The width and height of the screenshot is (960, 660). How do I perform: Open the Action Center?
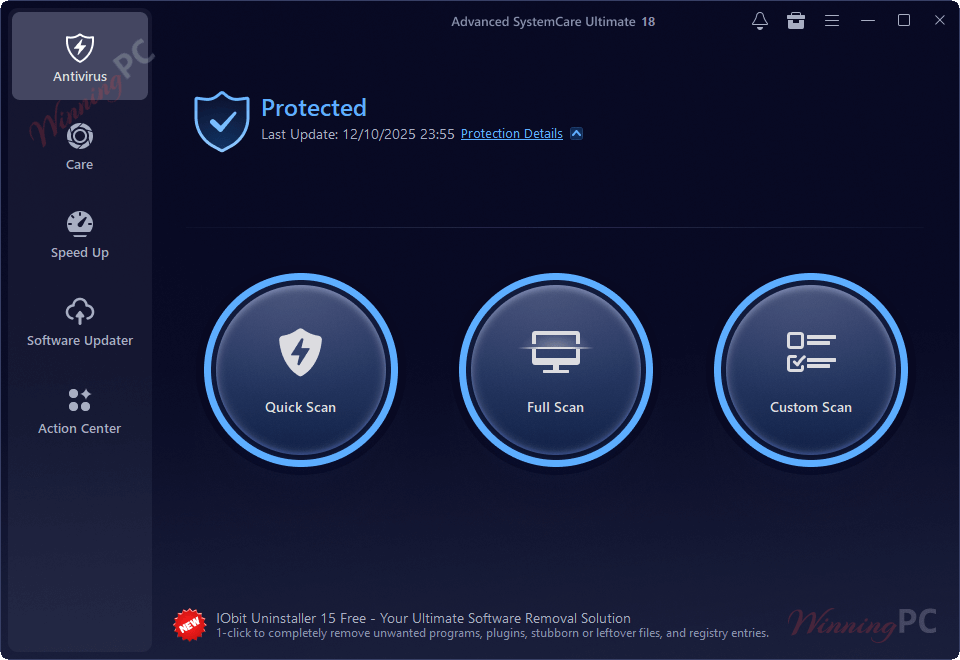click(80, 411)
